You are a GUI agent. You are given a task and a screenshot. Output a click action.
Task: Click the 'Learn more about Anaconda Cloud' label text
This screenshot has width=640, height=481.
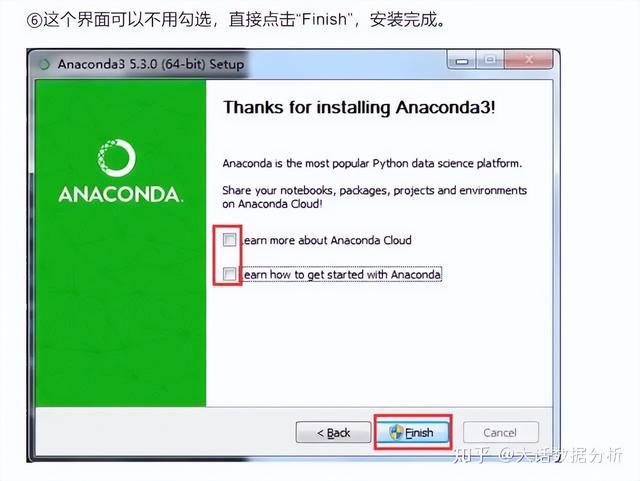[327, 240]
